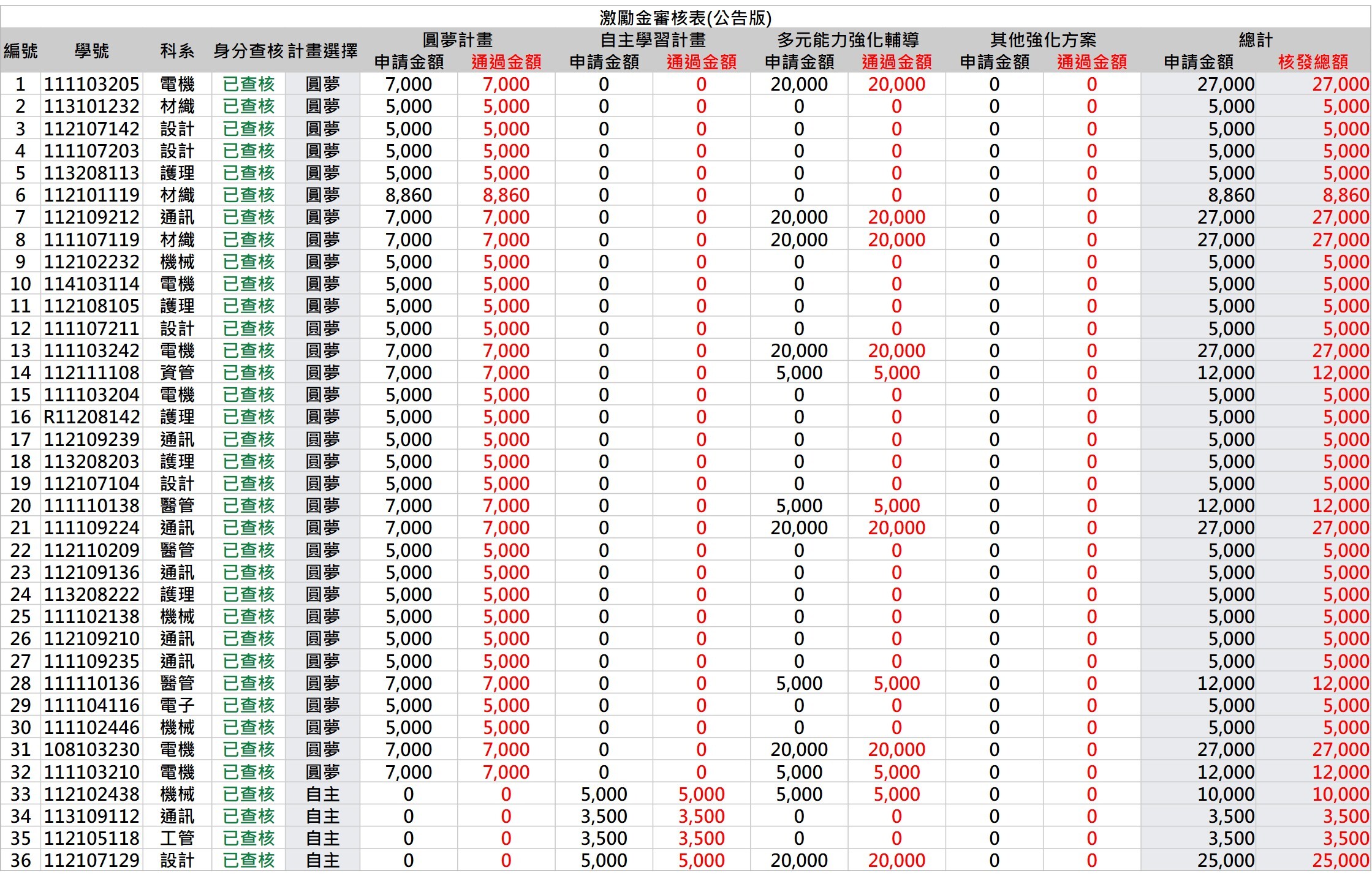1372x881 pixels.
Task: Click the 圓夢計畫 group header
Action: click(457, 40)
